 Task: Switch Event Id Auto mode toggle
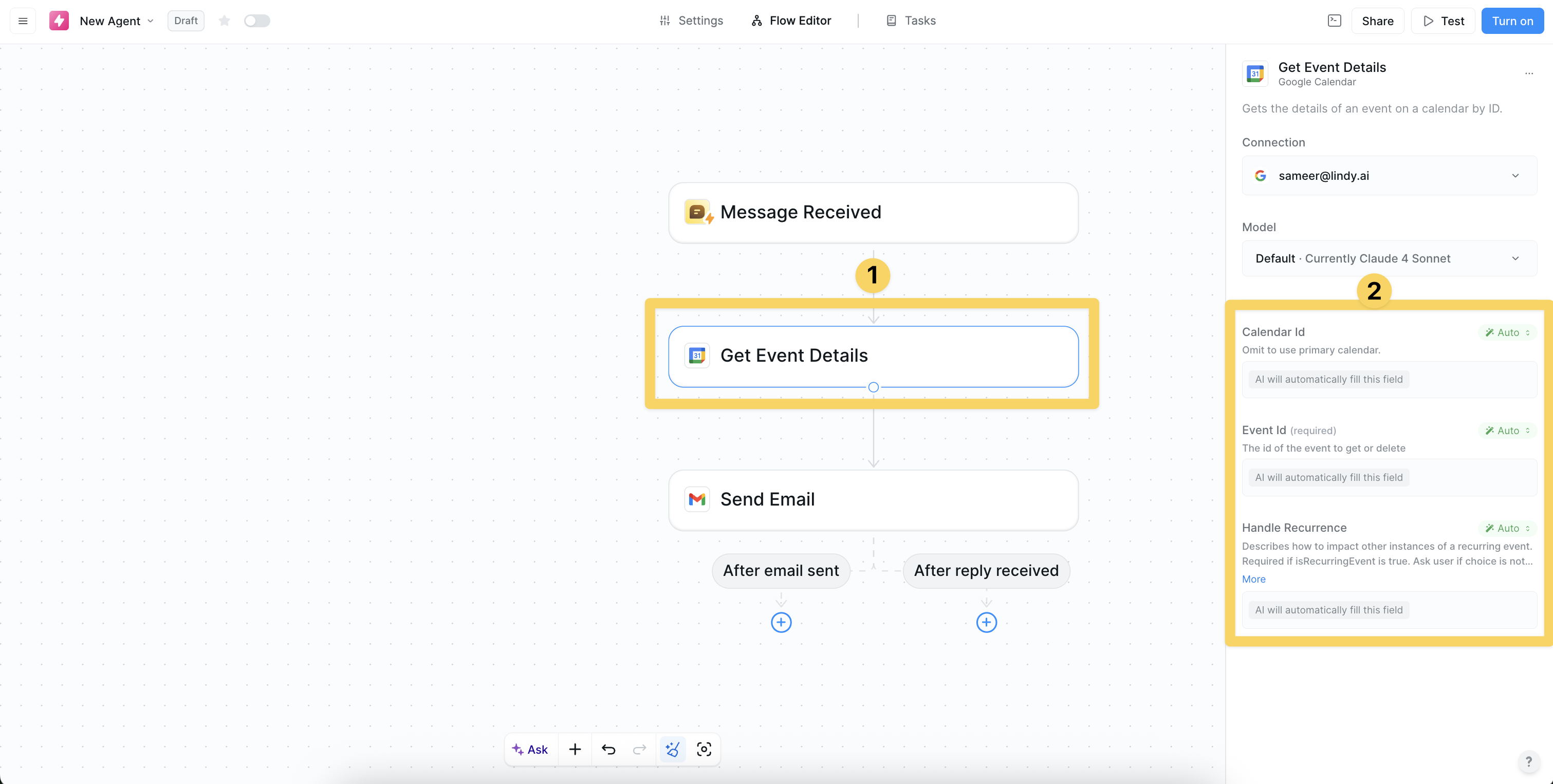1507,431
